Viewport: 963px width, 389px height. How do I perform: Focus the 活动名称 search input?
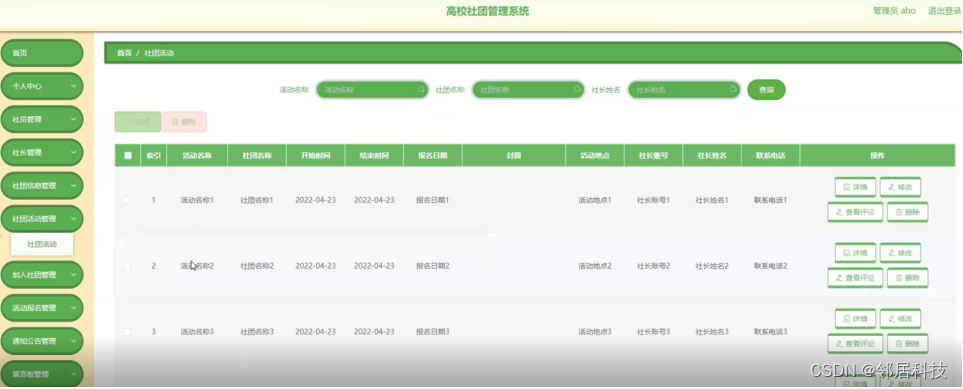coord(372,90)
